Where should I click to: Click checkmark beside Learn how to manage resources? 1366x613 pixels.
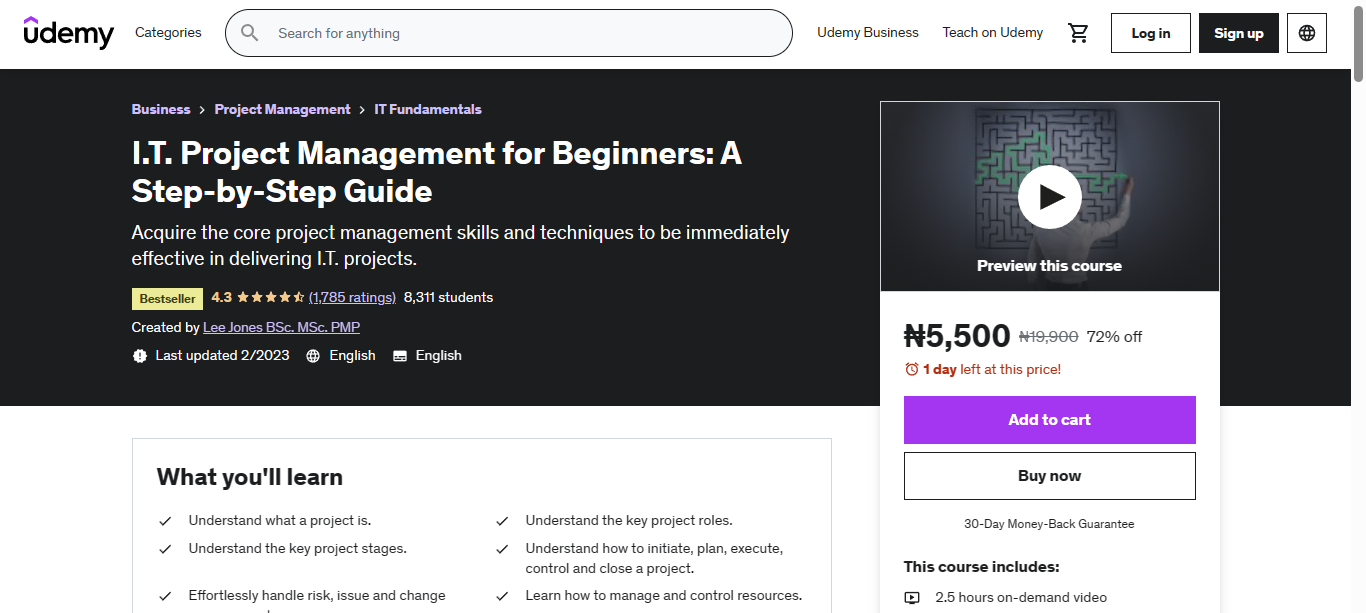click(x=502, y=596)
